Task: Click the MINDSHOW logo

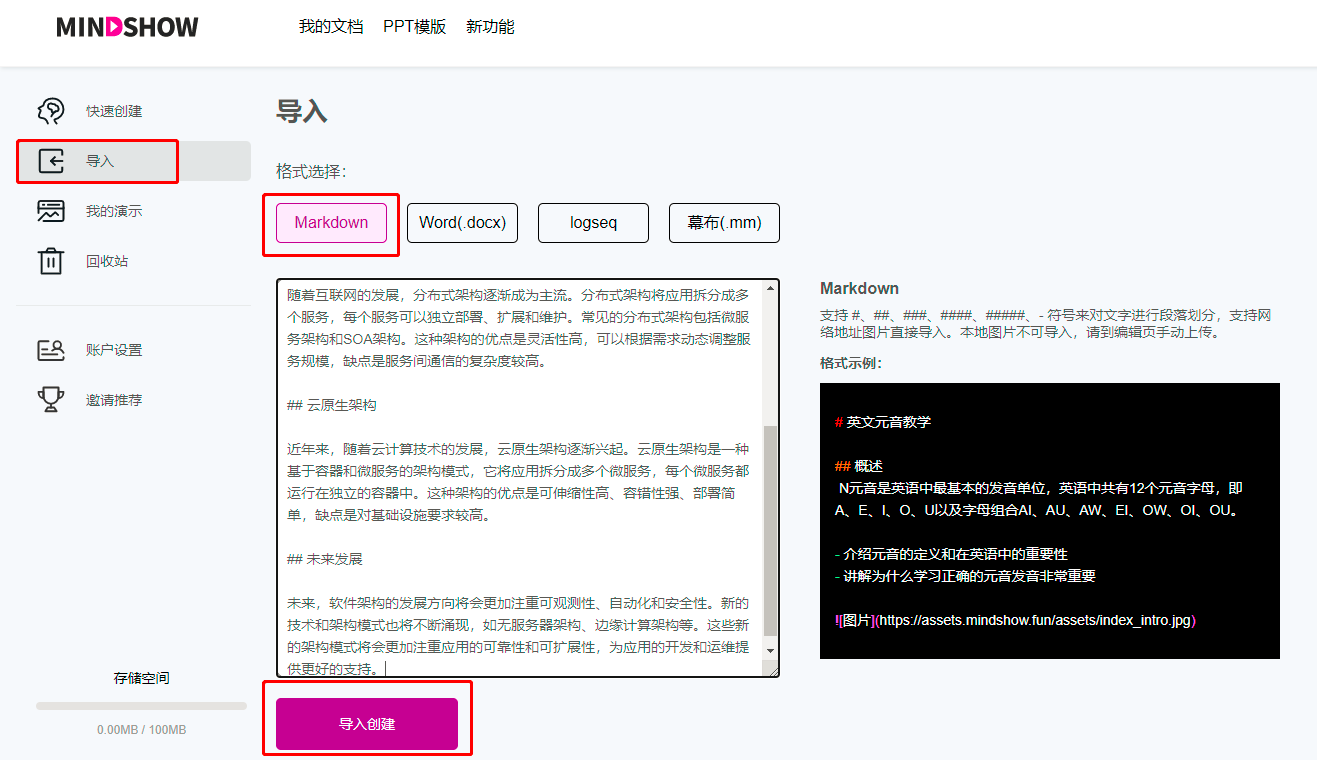Action: tap(127, 27)
